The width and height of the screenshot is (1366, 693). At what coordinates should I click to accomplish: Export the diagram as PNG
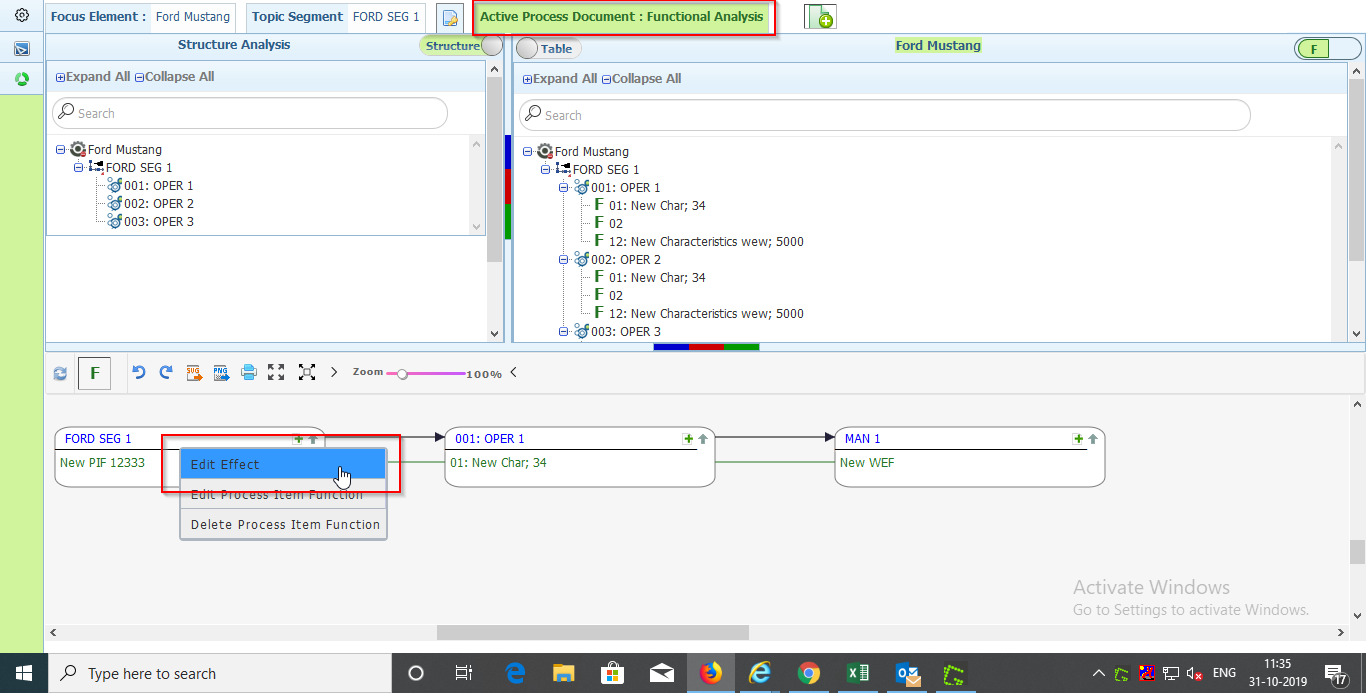[x=221, y=372]
